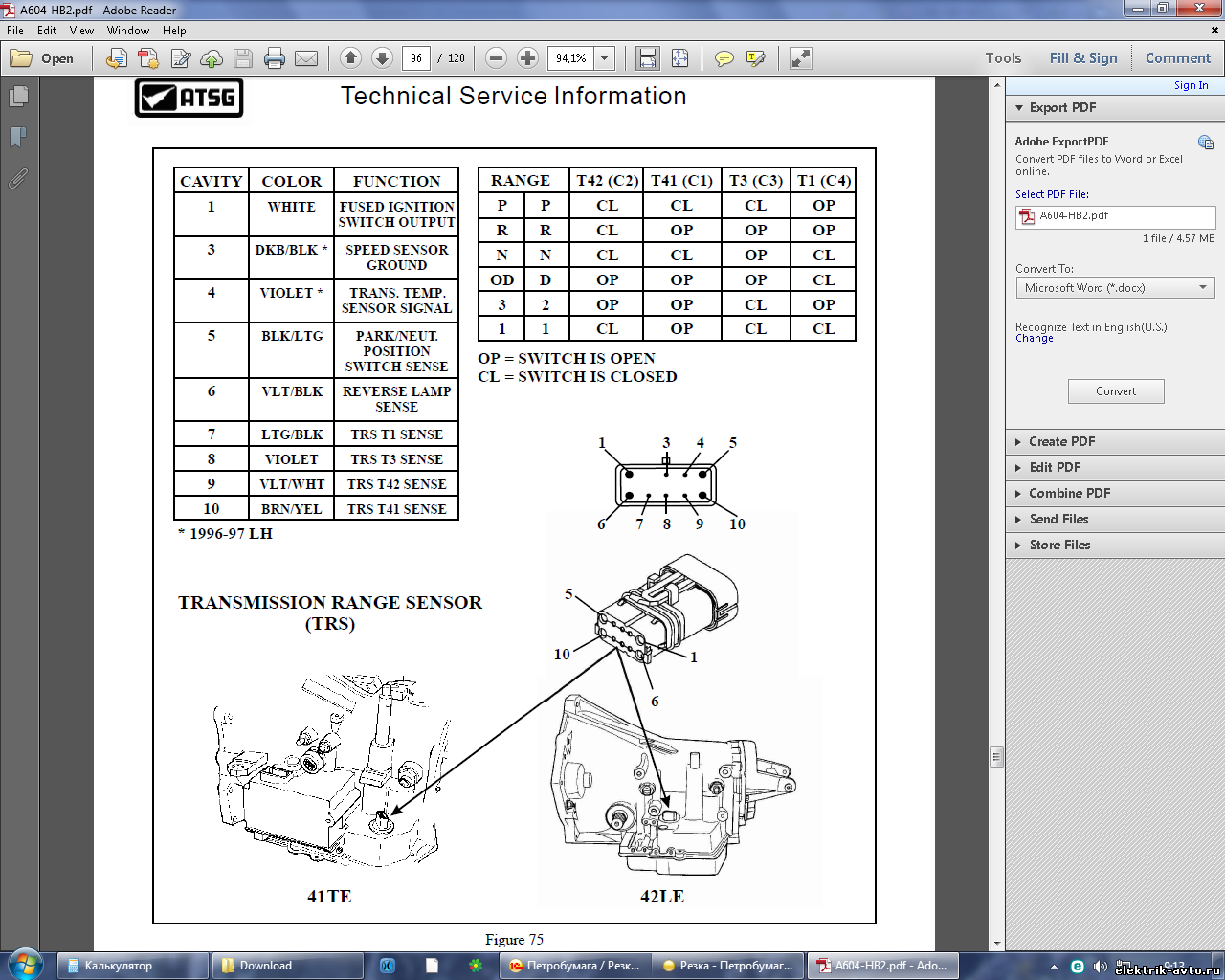Click the selected A604-HB2.pdf file field
The width and height of the screenshot is (1225, 980).
point(1116,217)
